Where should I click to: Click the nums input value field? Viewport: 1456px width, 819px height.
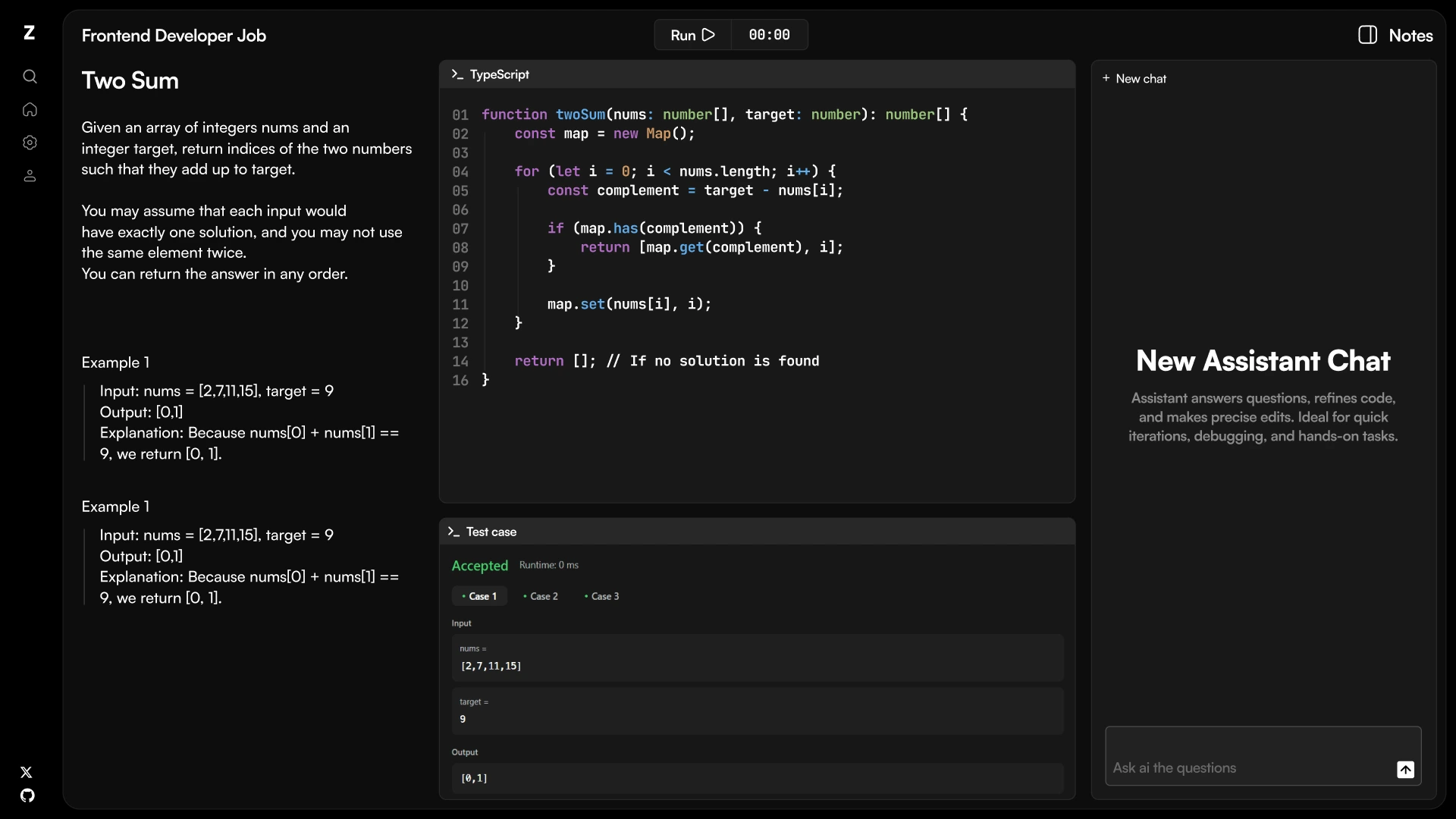pos(757,666)
